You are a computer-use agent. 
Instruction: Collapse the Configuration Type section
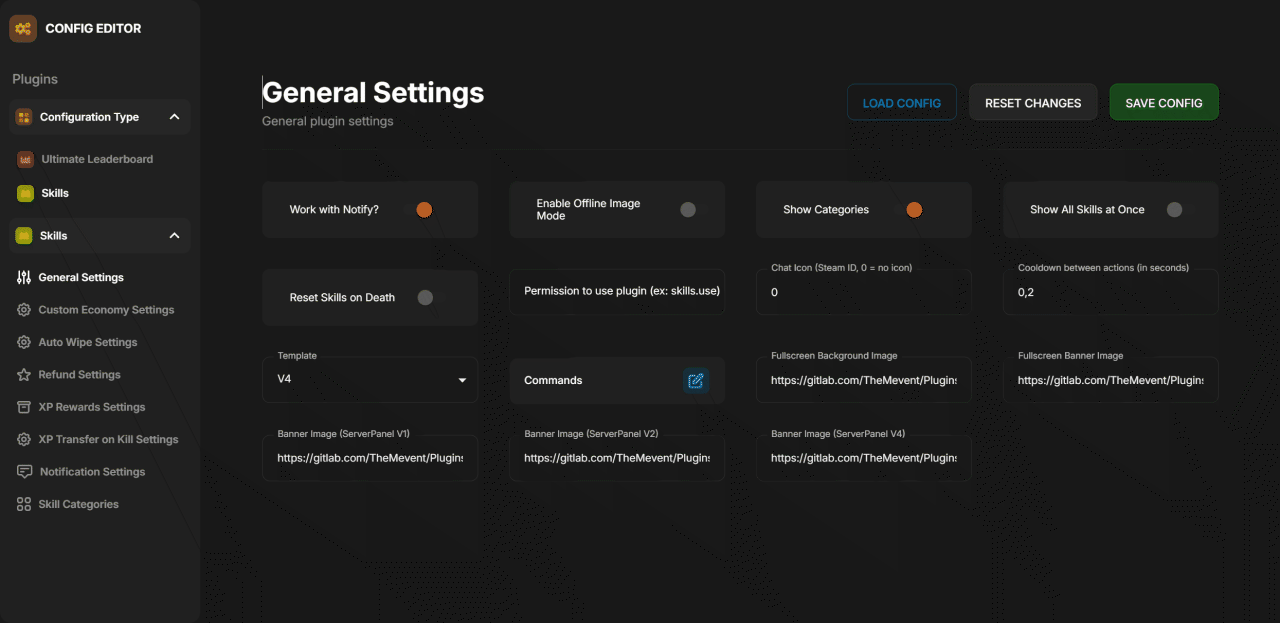coord(174,117)
